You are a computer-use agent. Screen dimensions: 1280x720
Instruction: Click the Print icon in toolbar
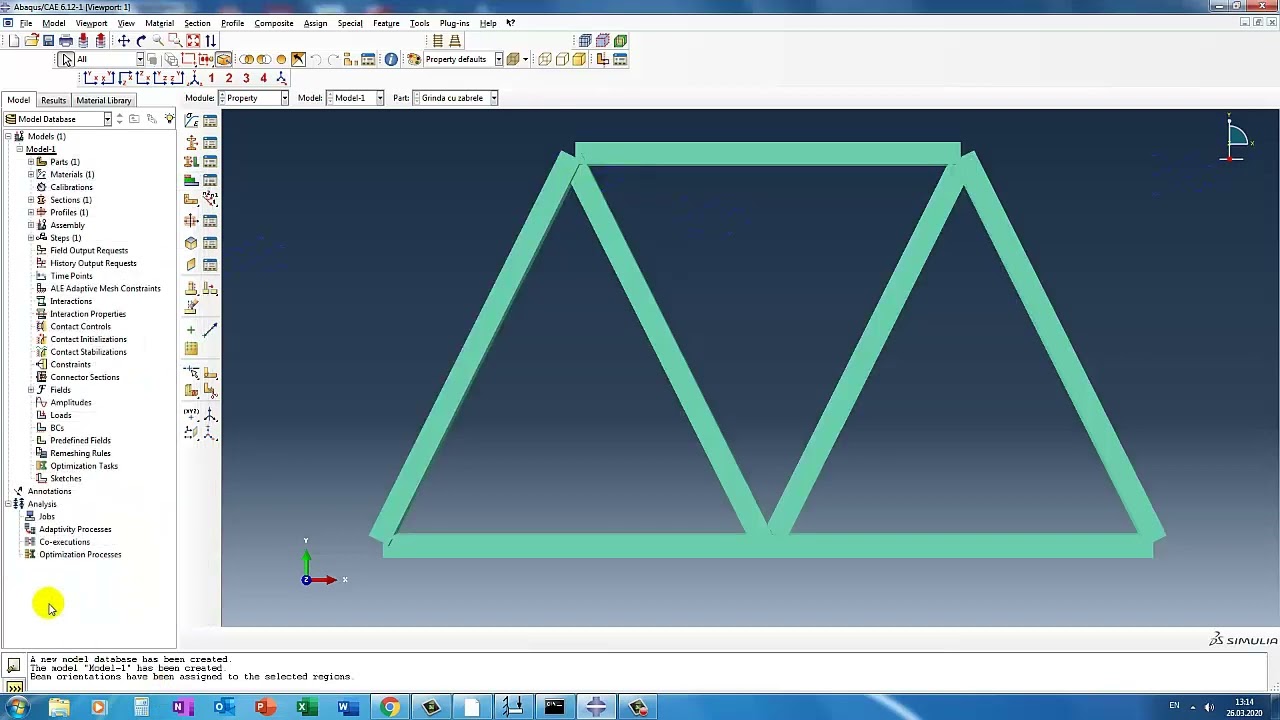click(66, 40)
